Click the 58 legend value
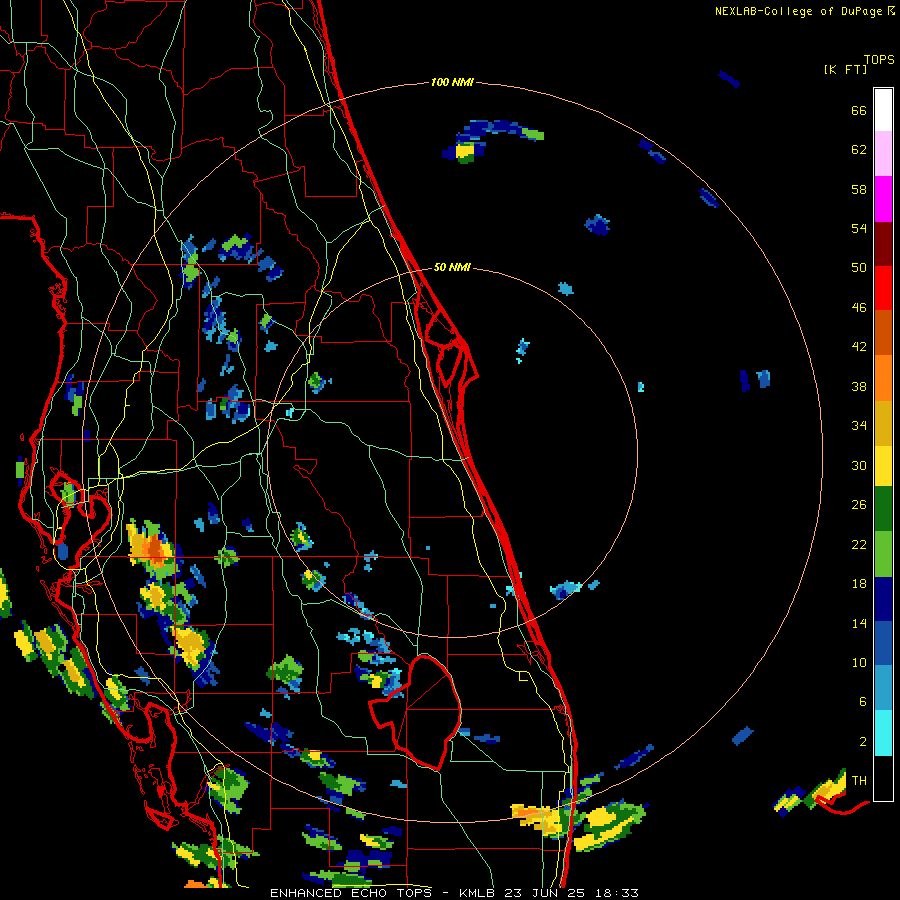Image resolution: width=900 pixels, height=900 pixels. pyautogui.click(x=859, y=189)
